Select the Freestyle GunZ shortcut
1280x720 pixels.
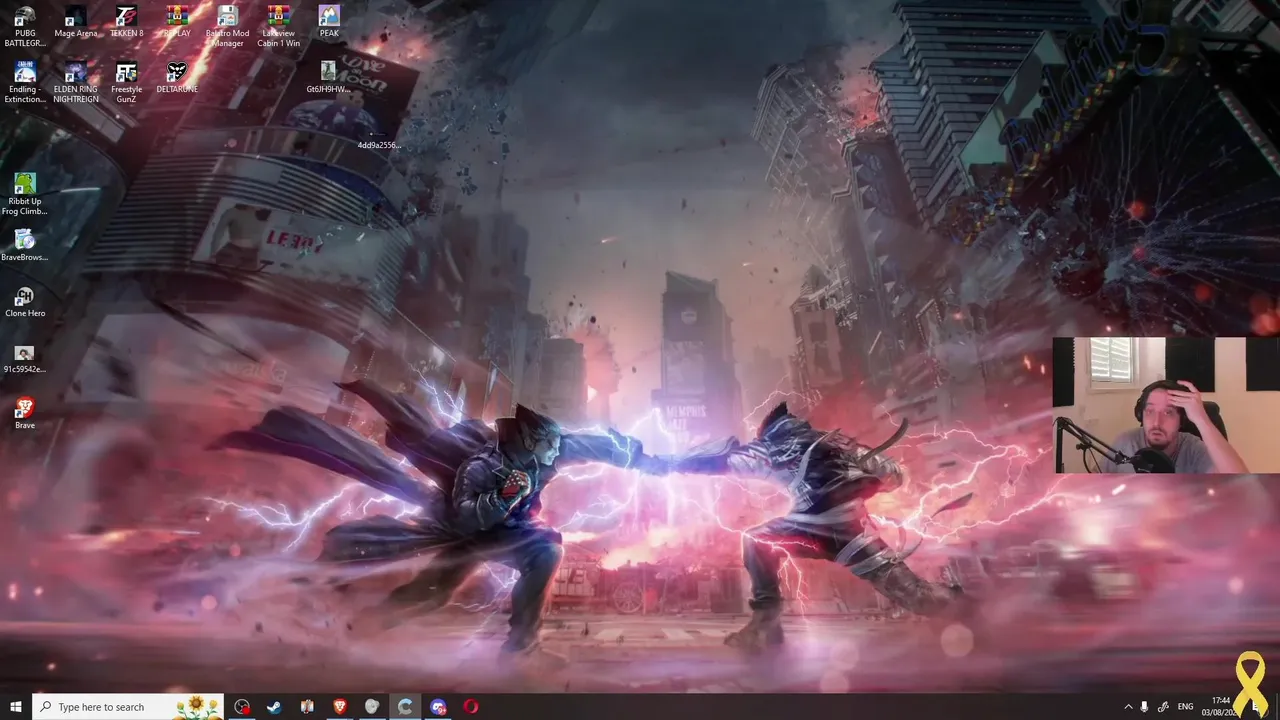click(x=126, y=83)
